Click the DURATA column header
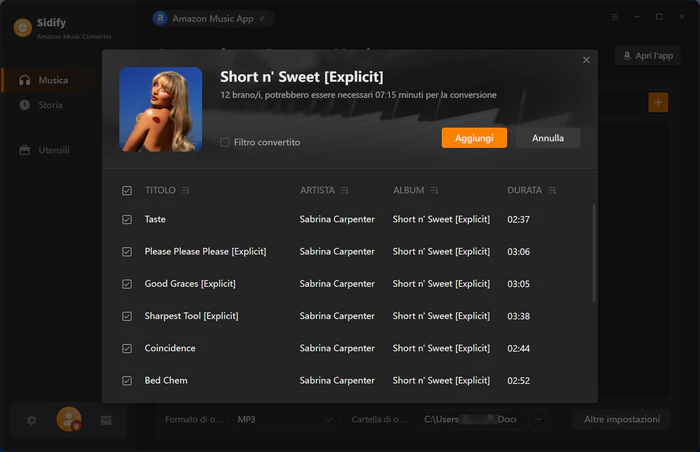700x452 pixels. pyautogui.click(x=525, y=190)
